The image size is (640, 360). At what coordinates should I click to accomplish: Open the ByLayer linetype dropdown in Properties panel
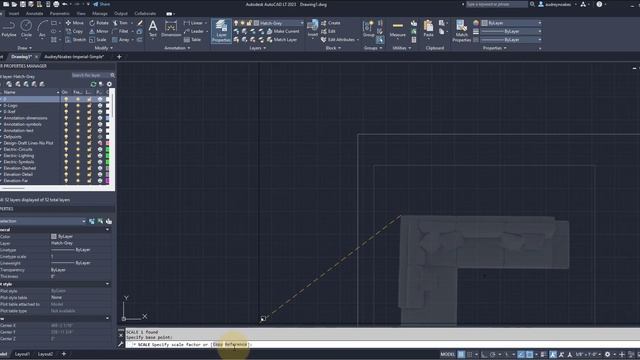(x=540, y=40)
